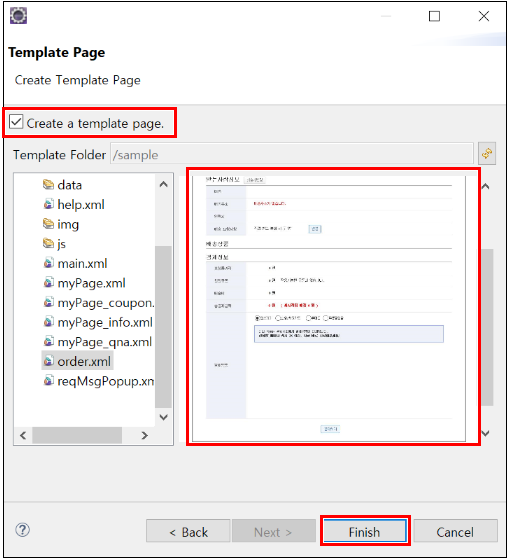The image size is (507, 558).
Task: Click the order.xml file name
Action: point(84,361)
